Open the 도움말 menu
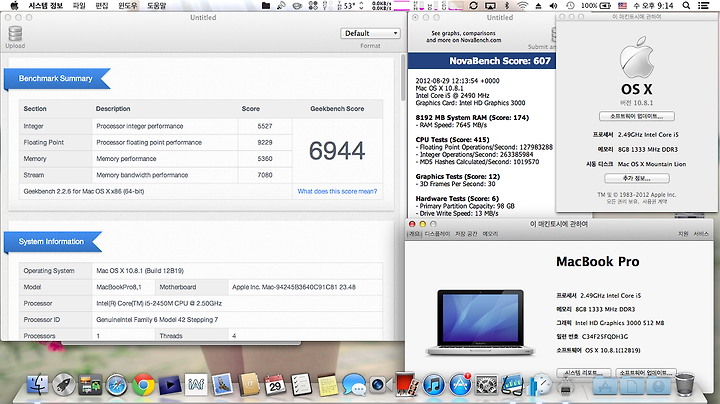The image size is (720, 404). coord(157,6)
